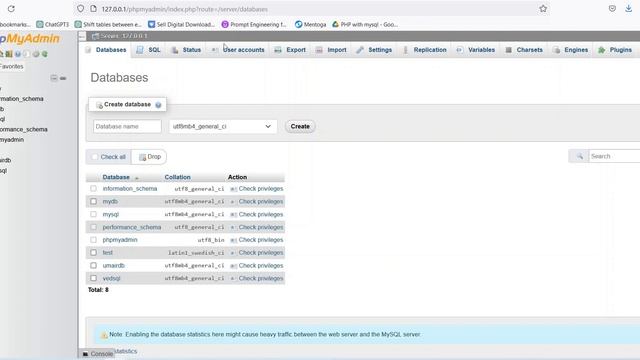The image size is (640, 360).
Task: Click the databases Search field
Action: [x=614, y=156]
